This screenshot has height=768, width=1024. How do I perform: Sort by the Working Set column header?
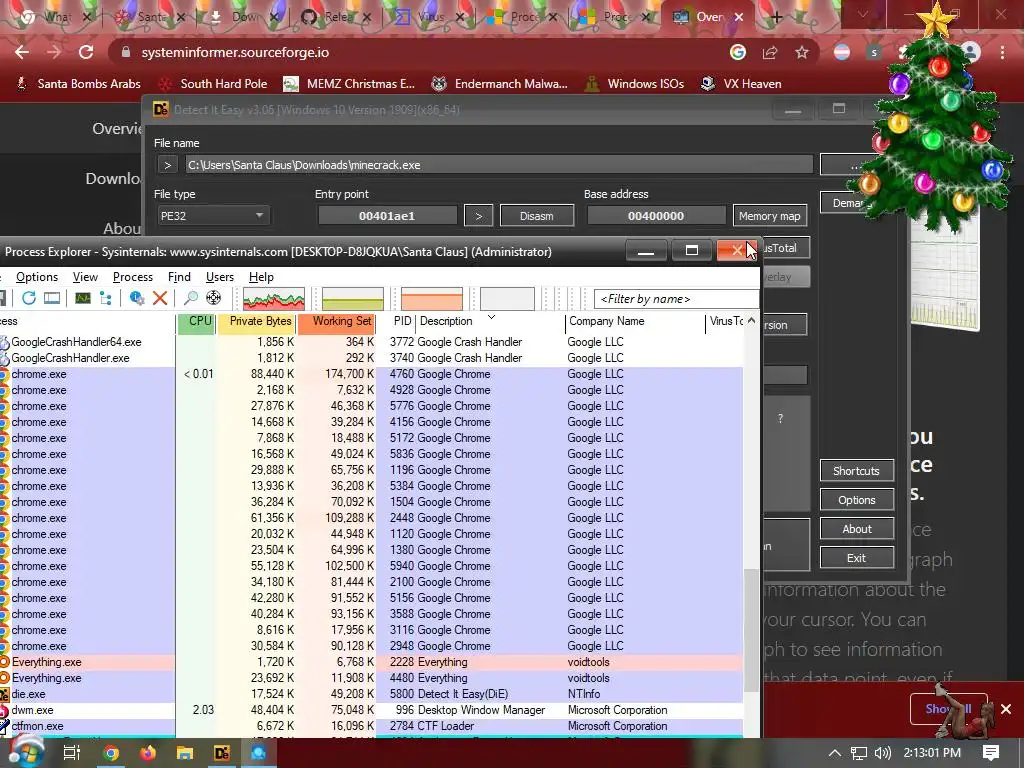[x=336, y=321]
